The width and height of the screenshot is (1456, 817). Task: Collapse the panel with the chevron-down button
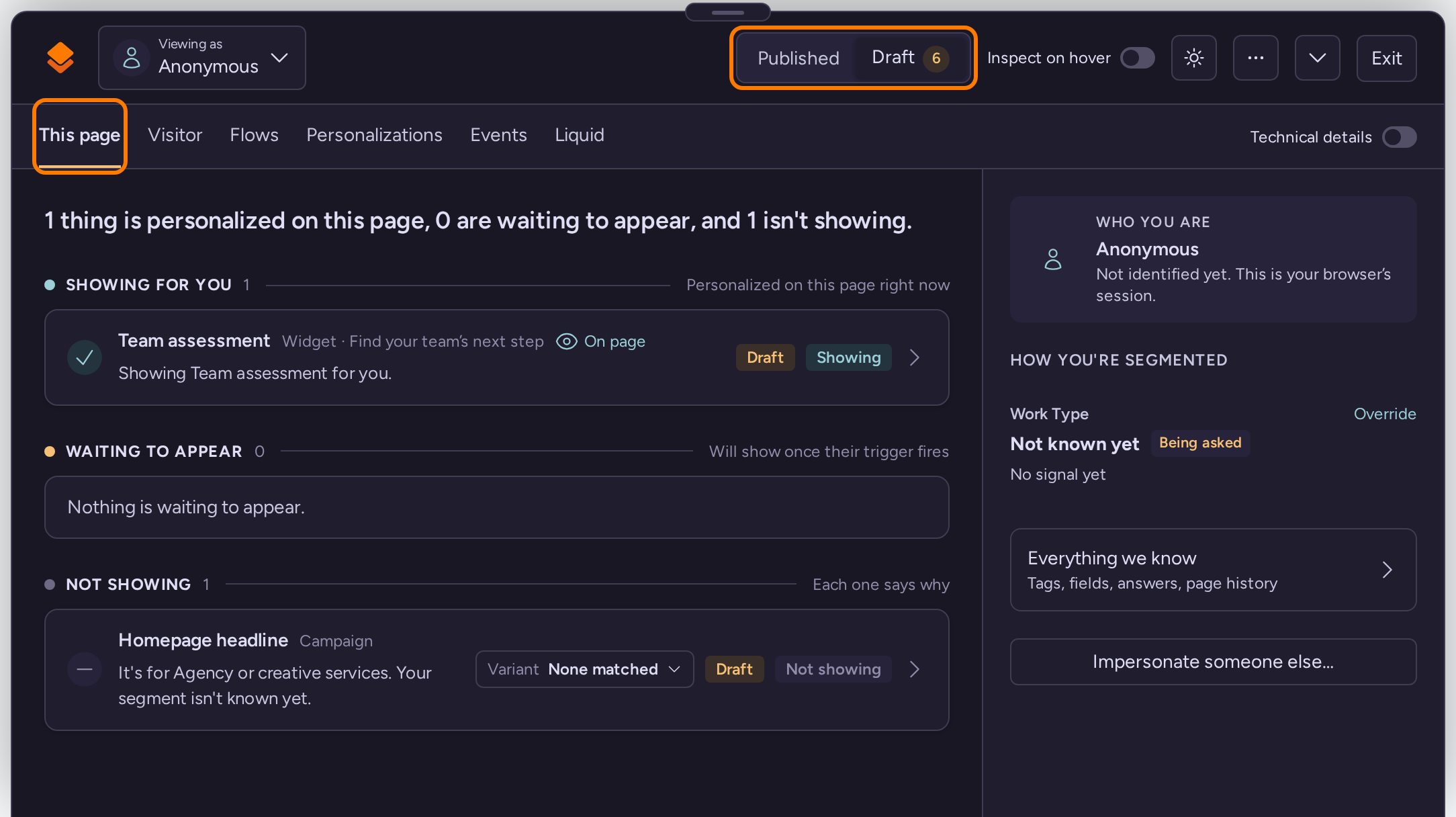(1317, 58)
